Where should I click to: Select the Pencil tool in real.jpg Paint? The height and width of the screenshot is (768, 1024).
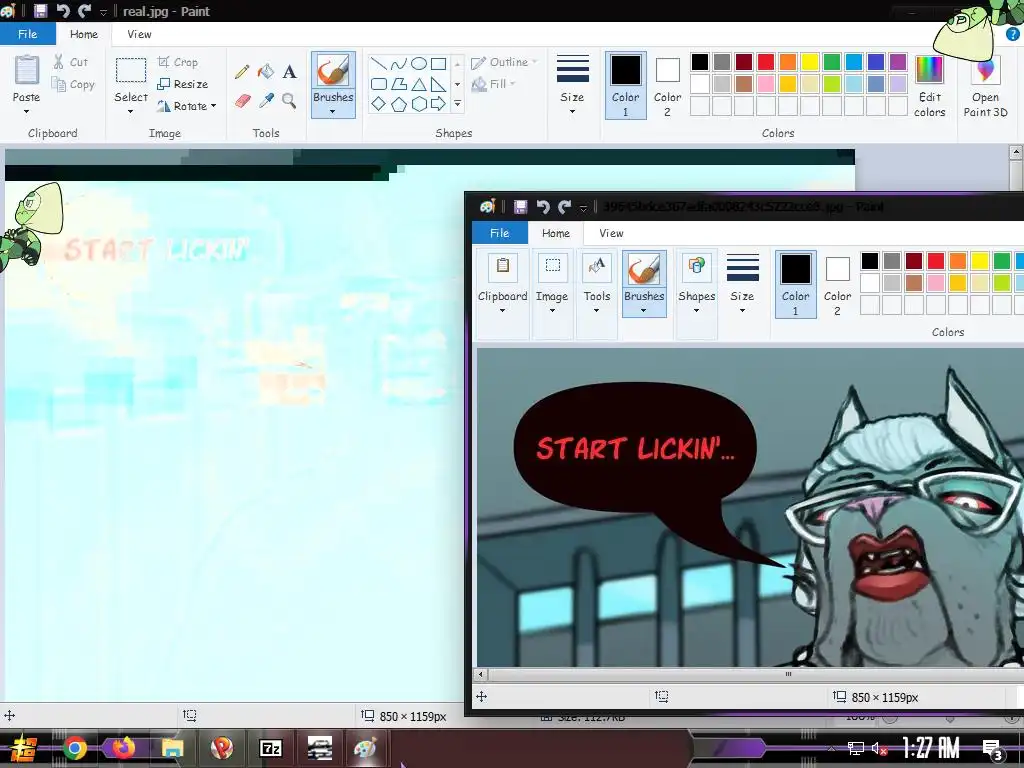[242, 71]
